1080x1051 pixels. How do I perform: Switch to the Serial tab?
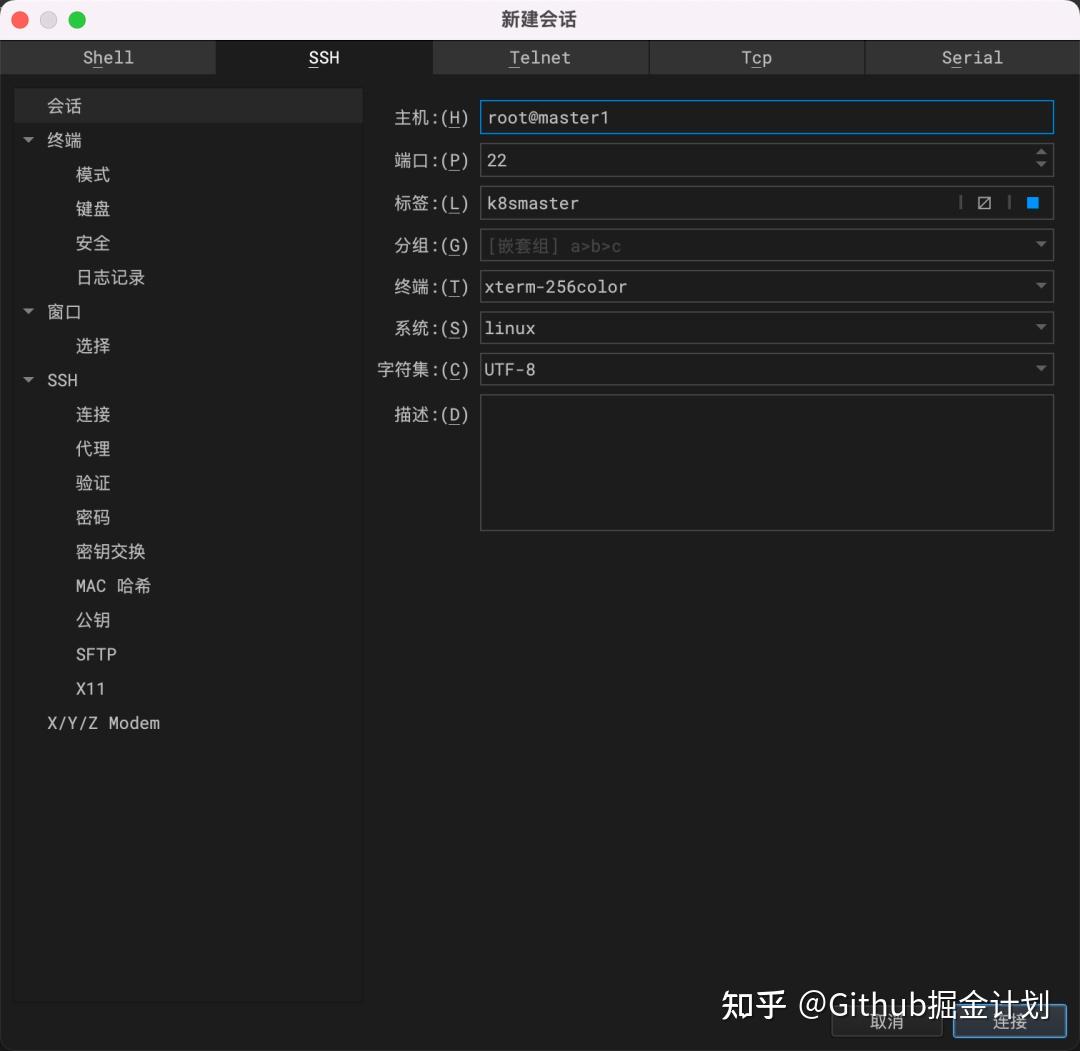[x=972, y=58]
